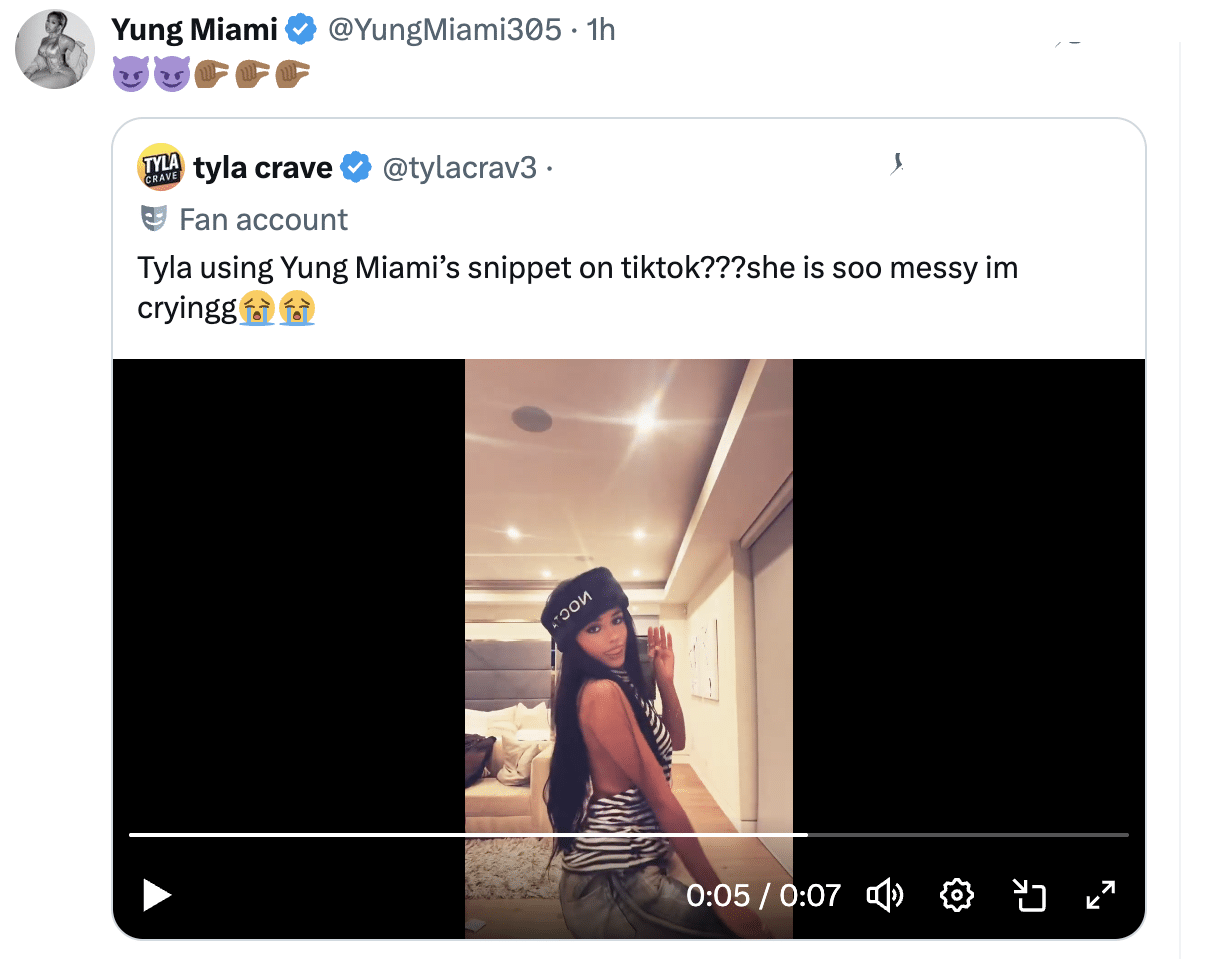Open the quoted tweet about Tyla's snippet
This screenshot has width=1221, height=959.
click(x=577, y=288)
